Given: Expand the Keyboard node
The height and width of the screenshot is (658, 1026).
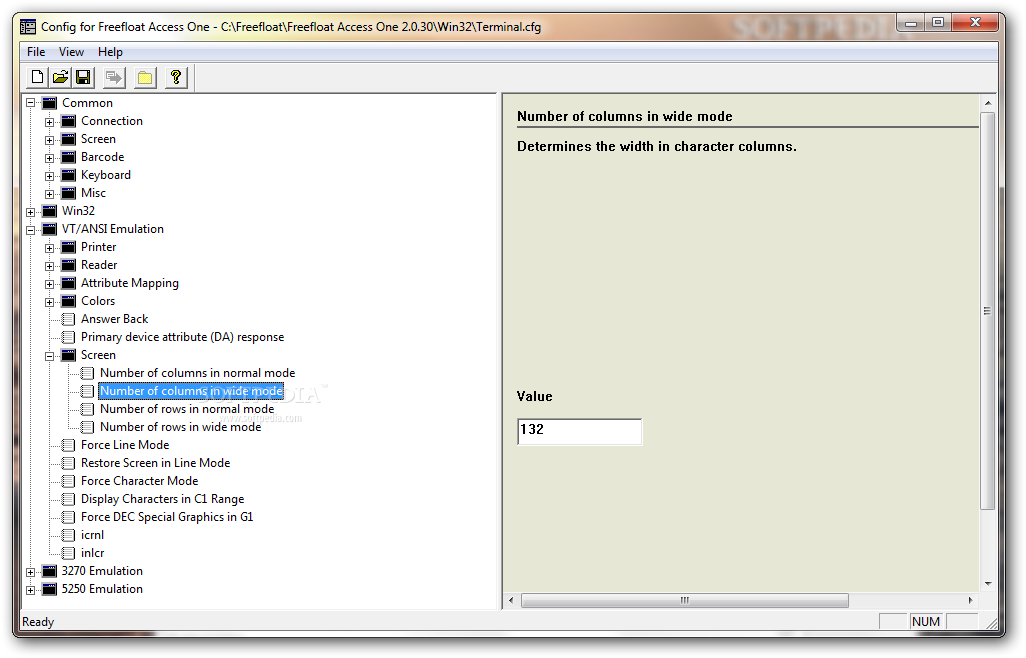Looking at the screenshot, I should click(x=49, y=176).
